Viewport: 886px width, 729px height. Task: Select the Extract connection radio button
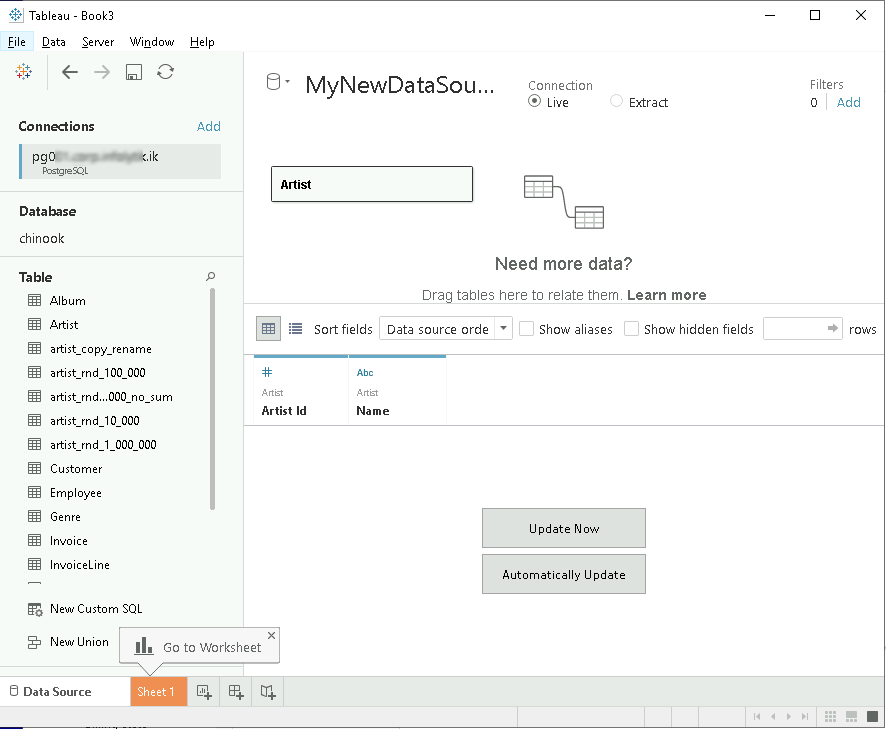616,101
